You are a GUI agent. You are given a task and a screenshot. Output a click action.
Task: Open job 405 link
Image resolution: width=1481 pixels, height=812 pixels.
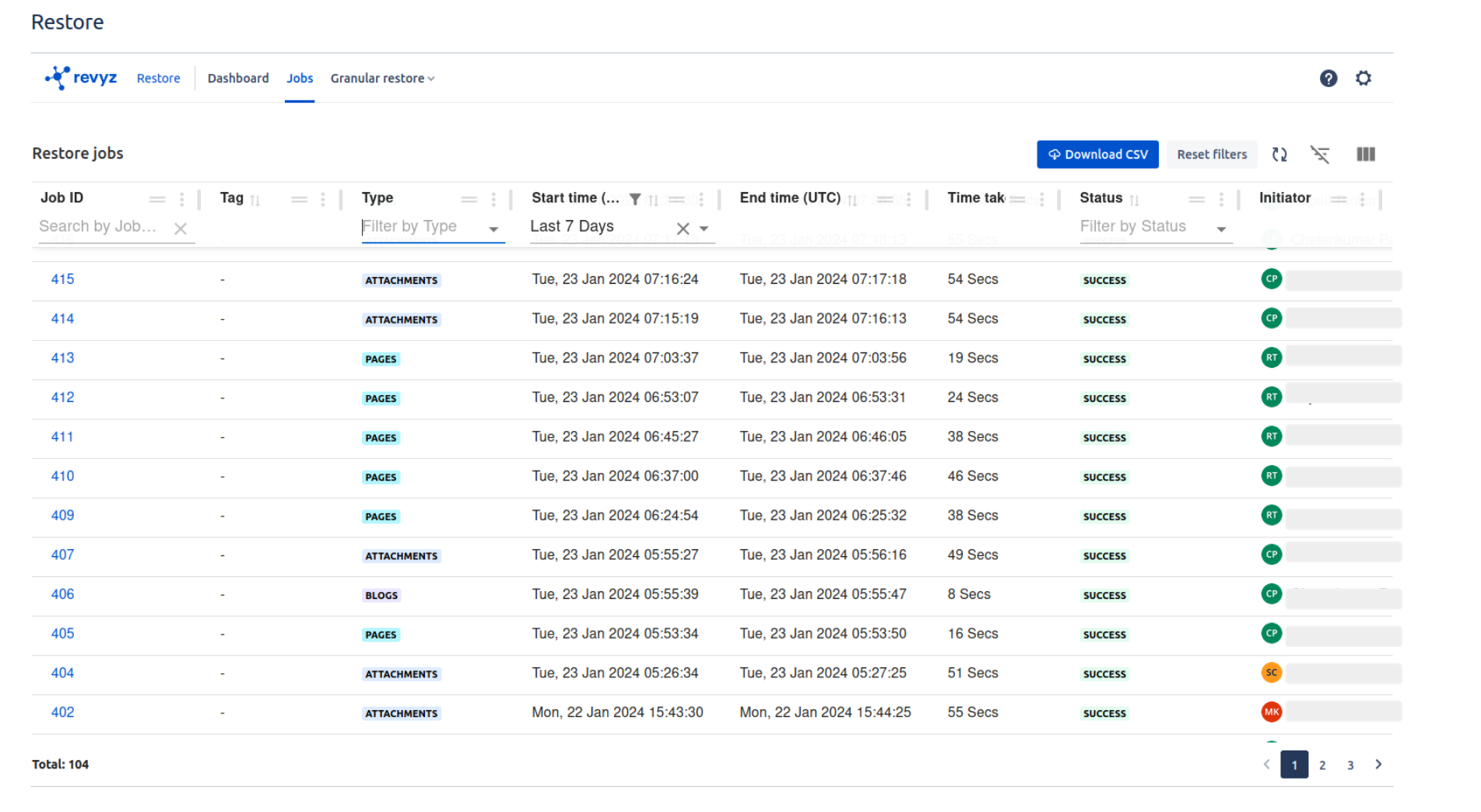(x=62, y=634)
